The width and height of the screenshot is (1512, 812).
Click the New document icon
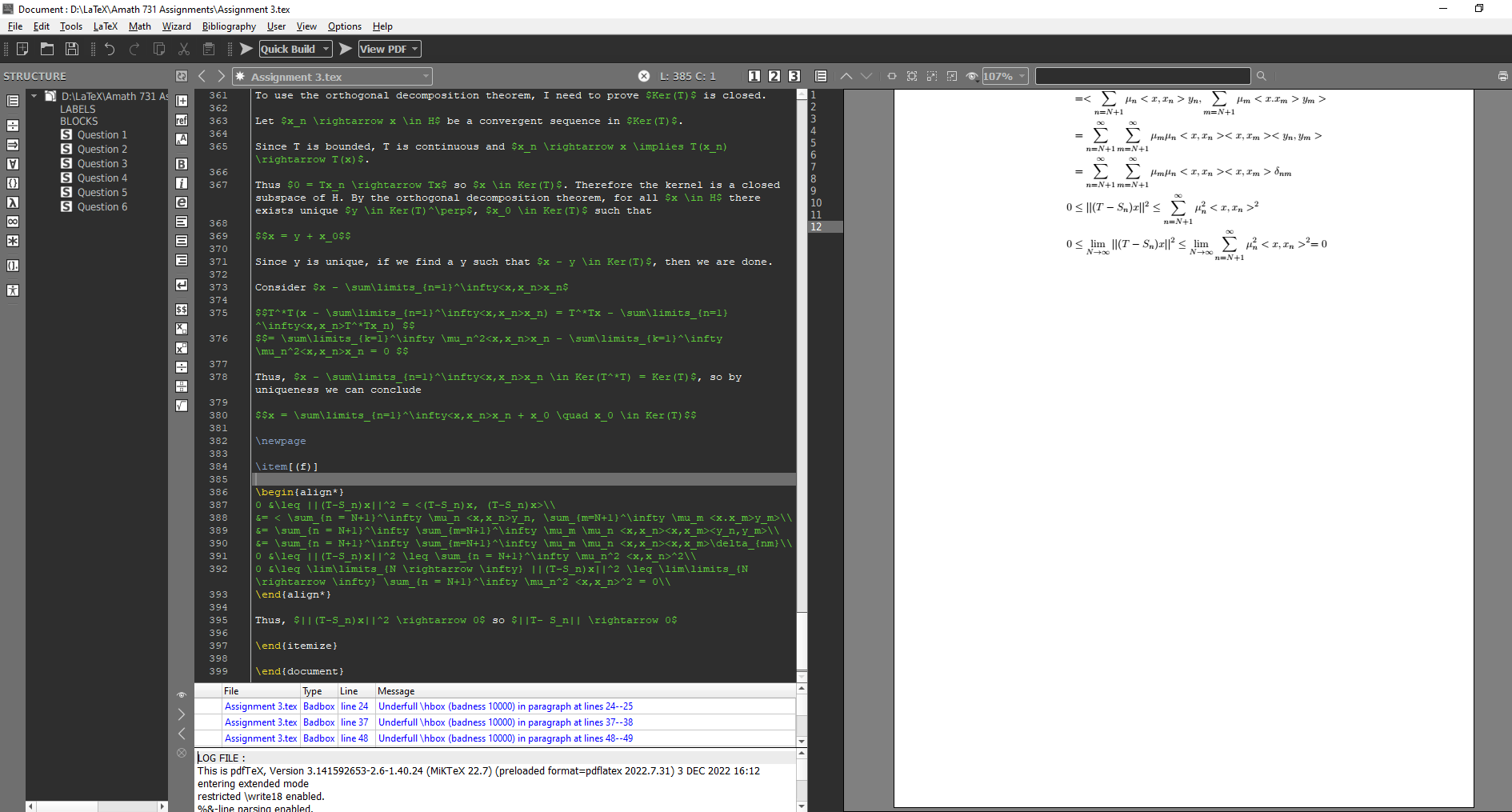tap(22, 49)
